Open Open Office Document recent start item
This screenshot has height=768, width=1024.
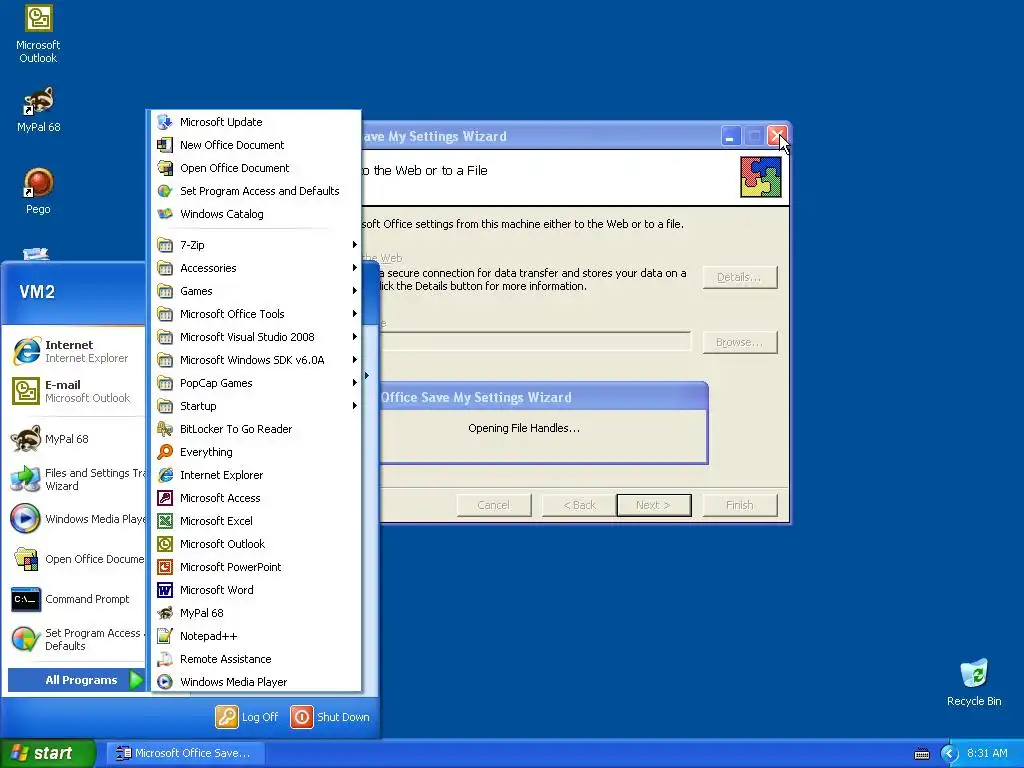coord(76,559)
